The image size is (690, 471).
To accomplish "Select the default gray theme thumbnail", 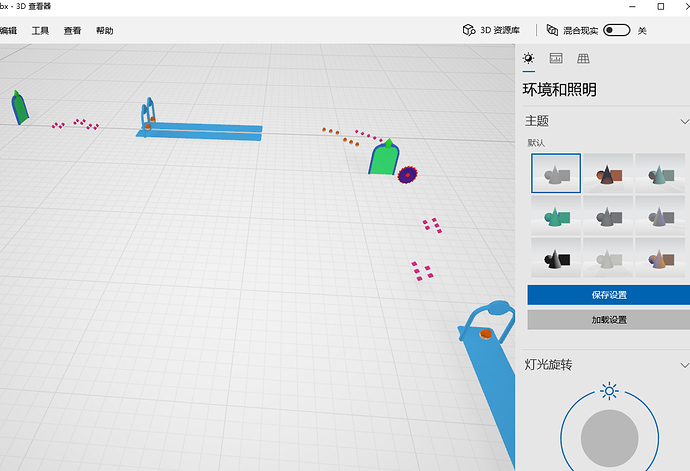I will tap(556, 173).
